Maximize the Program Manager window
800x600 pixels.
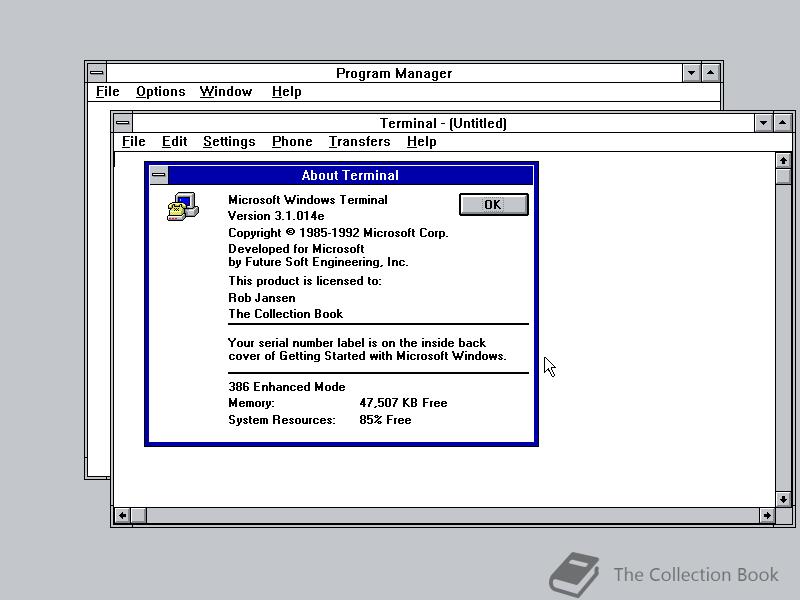[710, 73]
